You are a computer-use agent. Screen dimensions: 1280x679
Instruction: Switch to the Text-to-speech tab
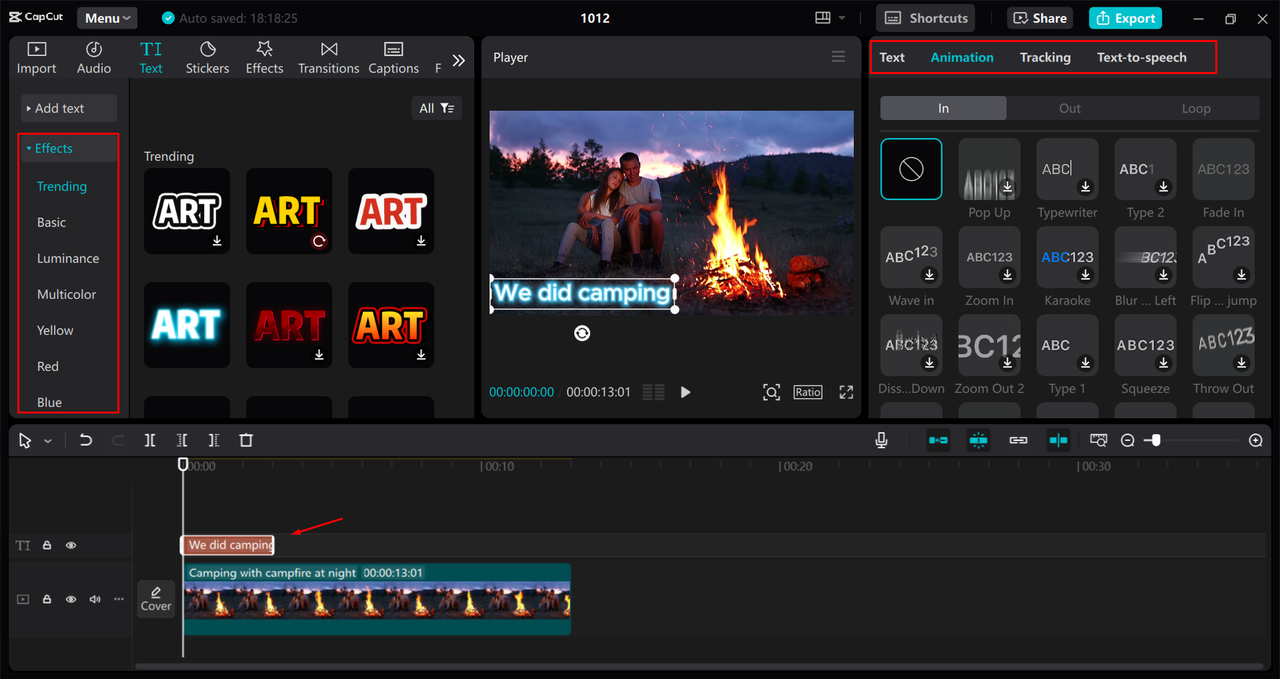click(x=1142, y=57)
